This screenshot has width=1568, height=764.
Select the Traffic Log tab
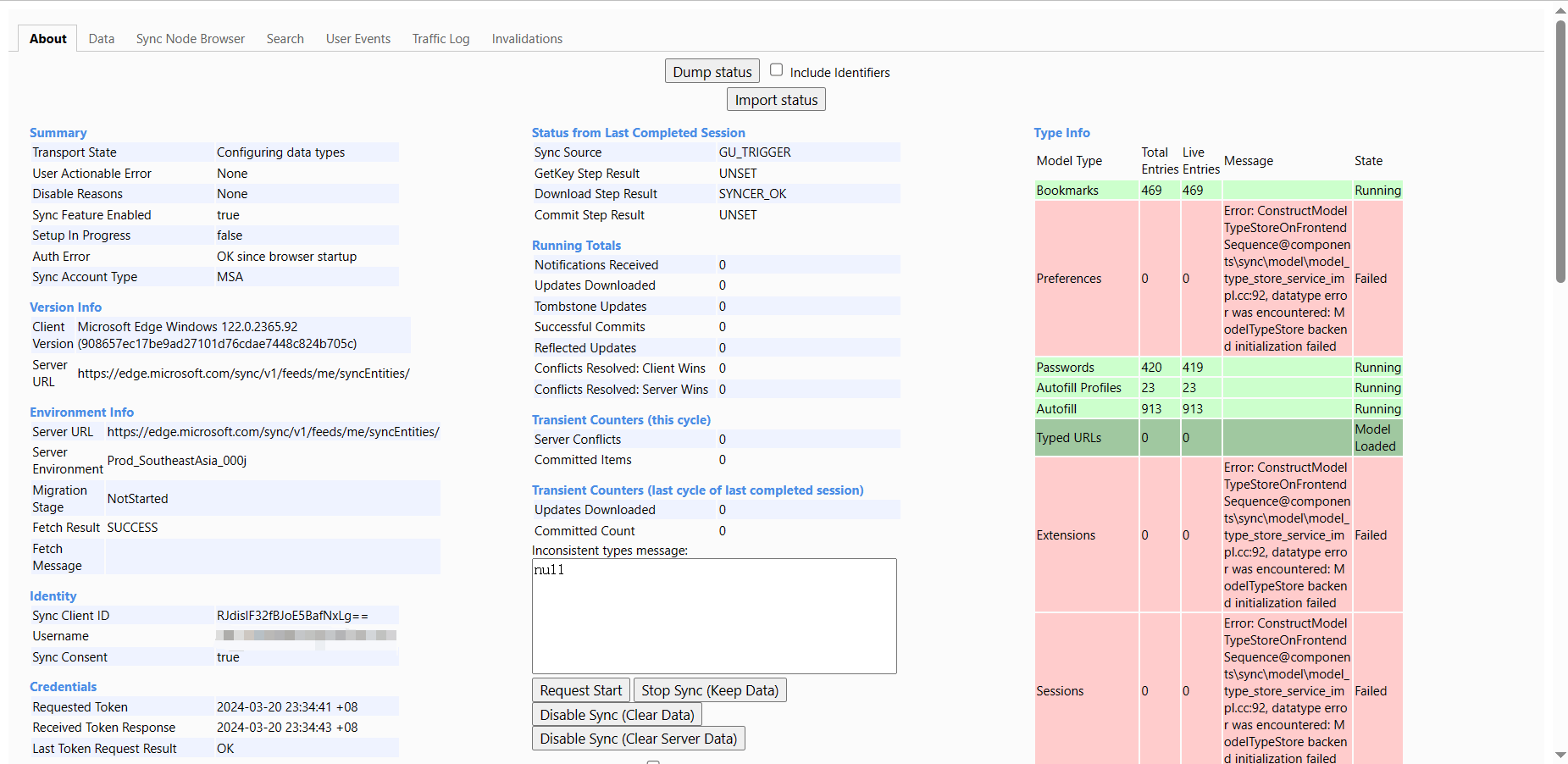tap(440, 39)
